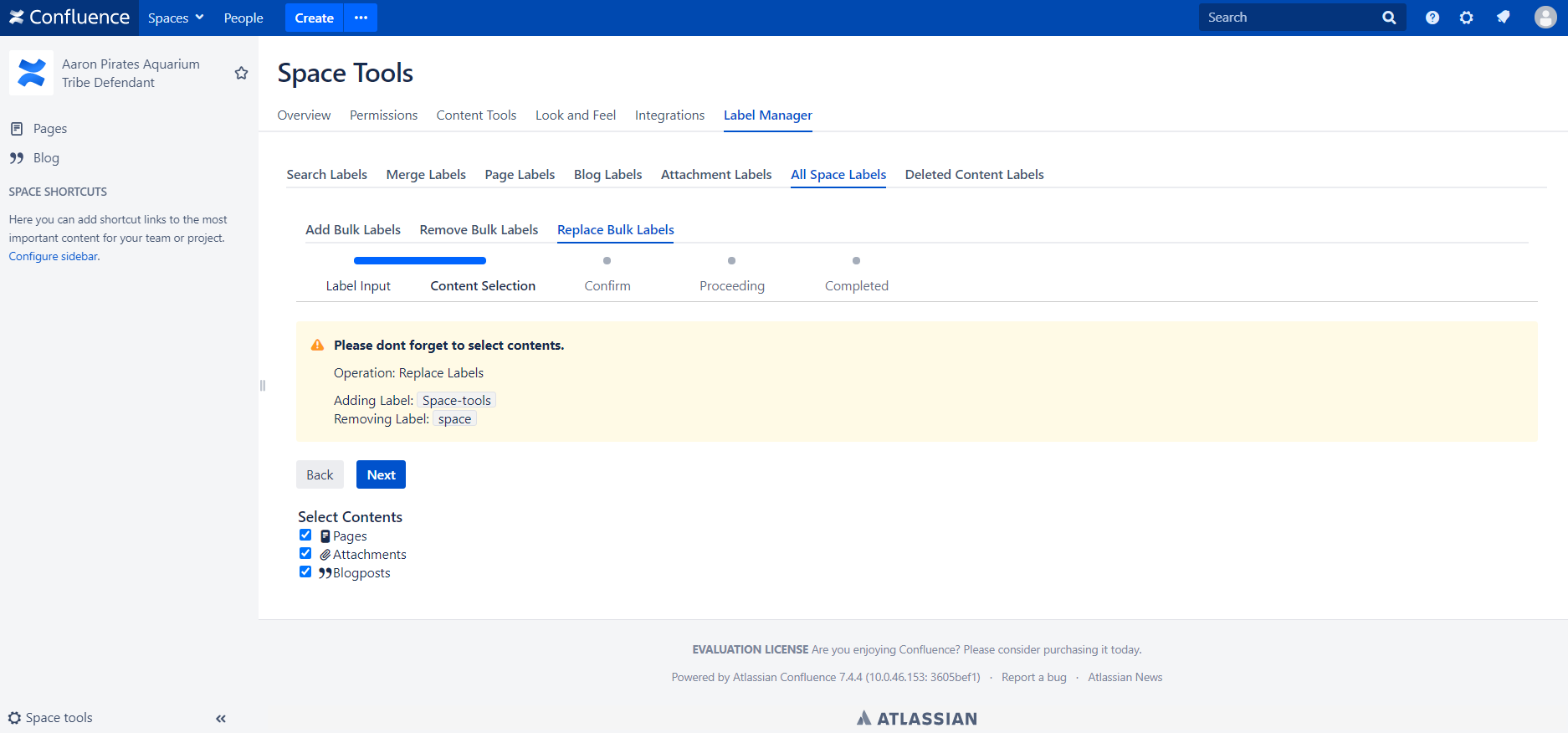Expand the Spaces dropdown menu

coord(176,18)
